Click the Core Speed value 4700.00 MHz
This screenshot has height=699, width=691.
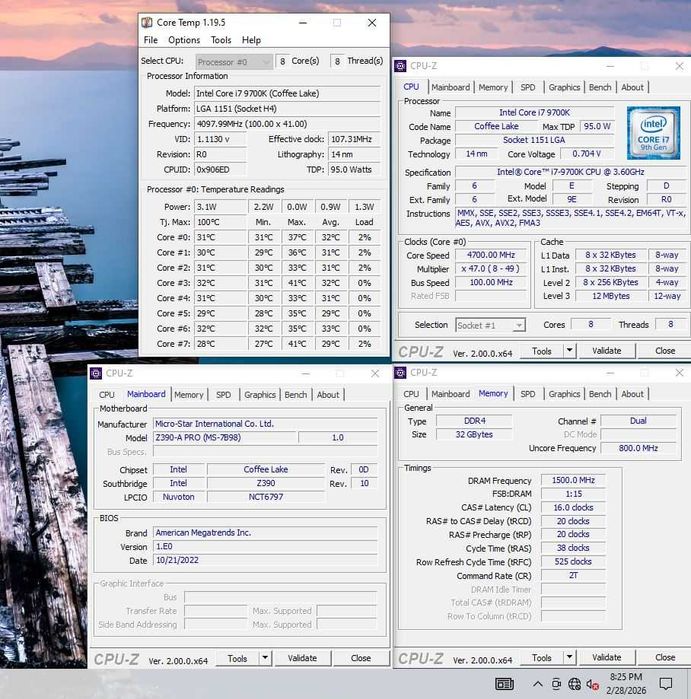491,255
